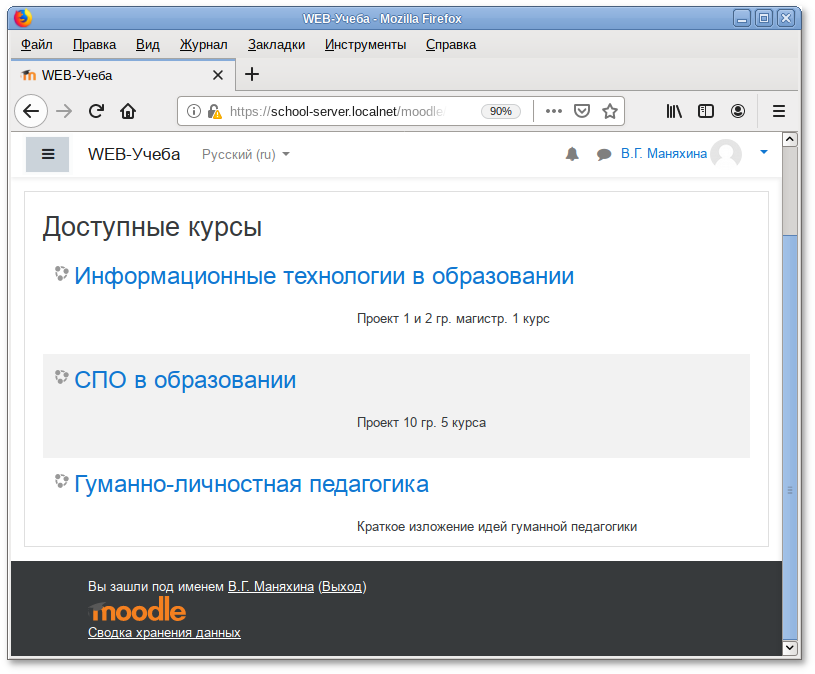Open the Правка menu
Screen dimensions: 815x674
point(94,45)
